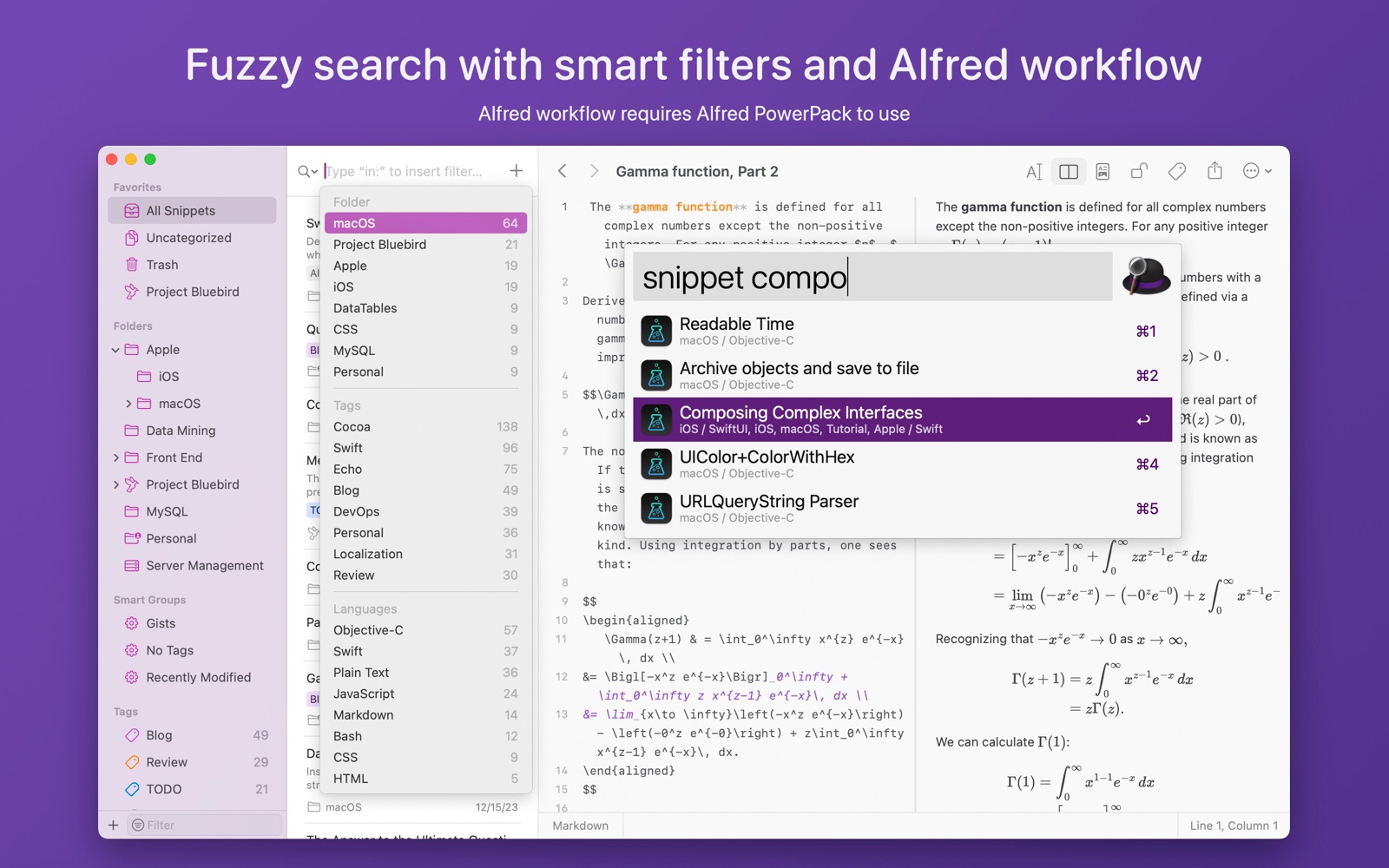Viewport: 1389px width, 868px height.
Task: Choose the DataTables folder filter
Action: click(425, 308)
